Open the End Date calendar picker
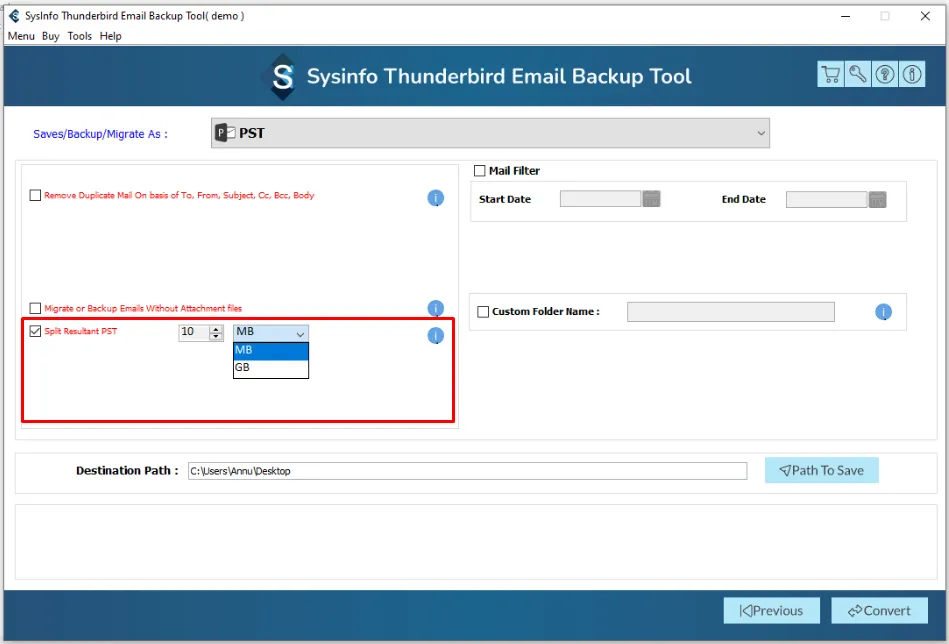949x644 pixels. click(878, 199)
